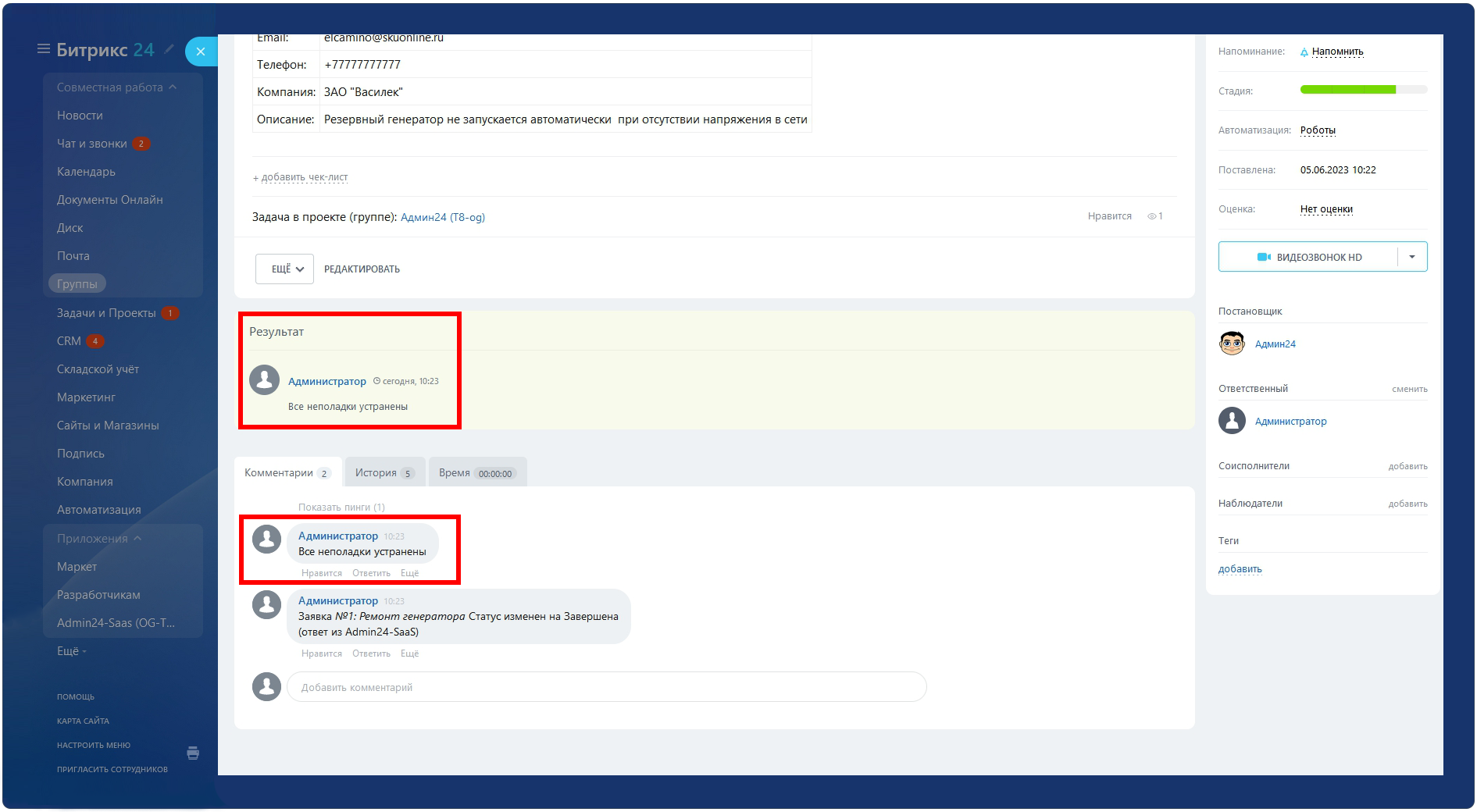Screen dimensions: 1477x812
Task: Click the printer icon in the sidebar footer
Action: pyautogui.click(x=193, y=753)
